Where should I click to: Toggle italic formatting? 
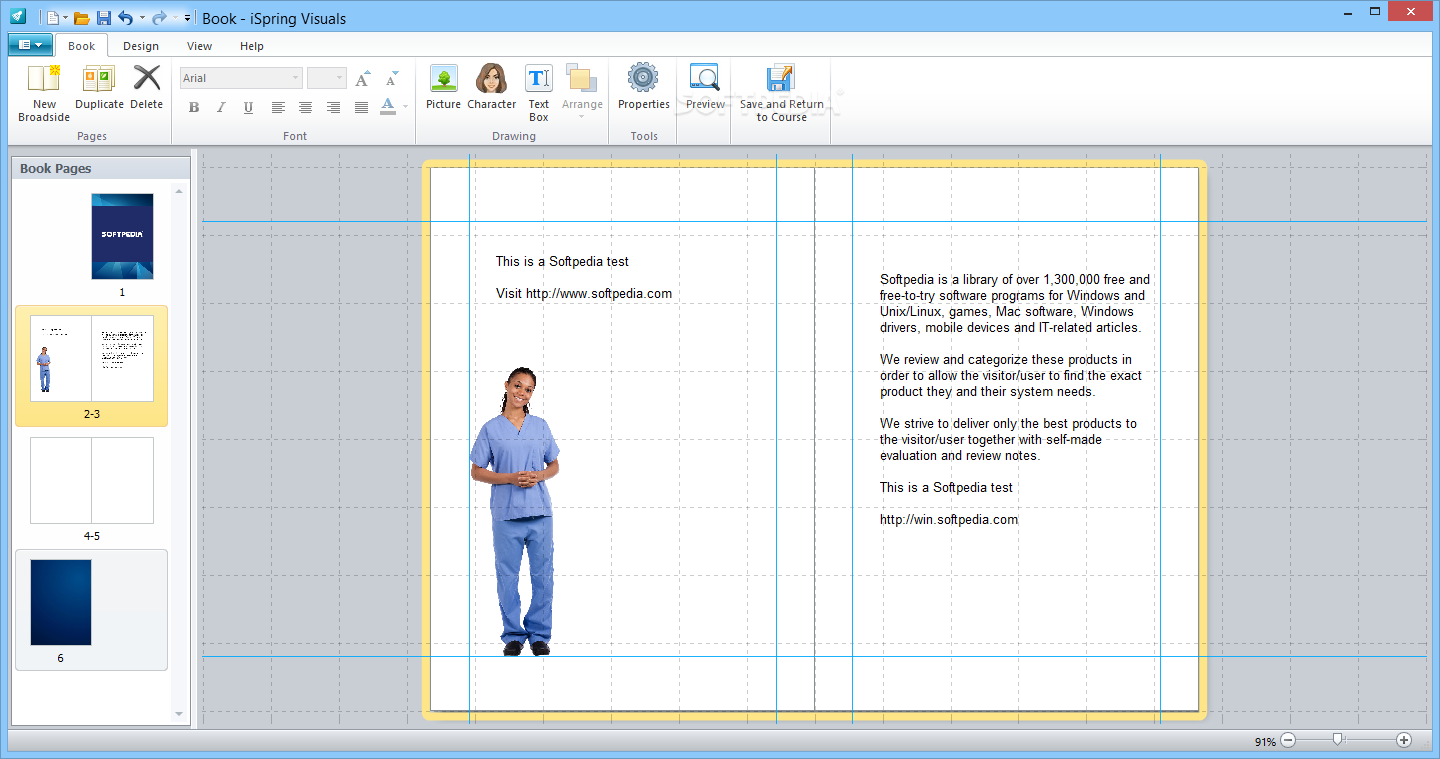click(221, 107)
